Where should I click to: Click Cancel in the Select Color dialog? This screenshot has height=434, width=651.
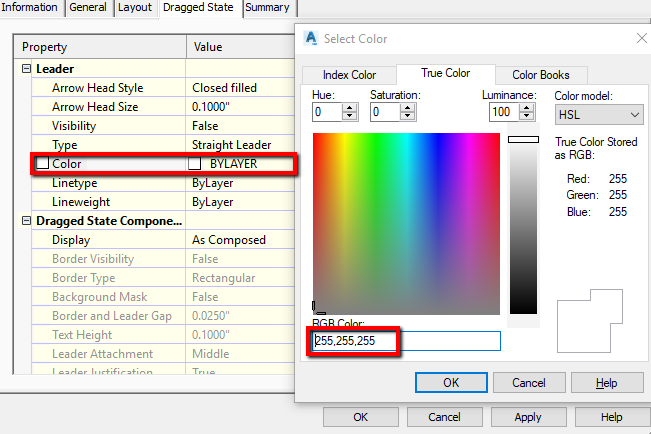click(528, 383)
